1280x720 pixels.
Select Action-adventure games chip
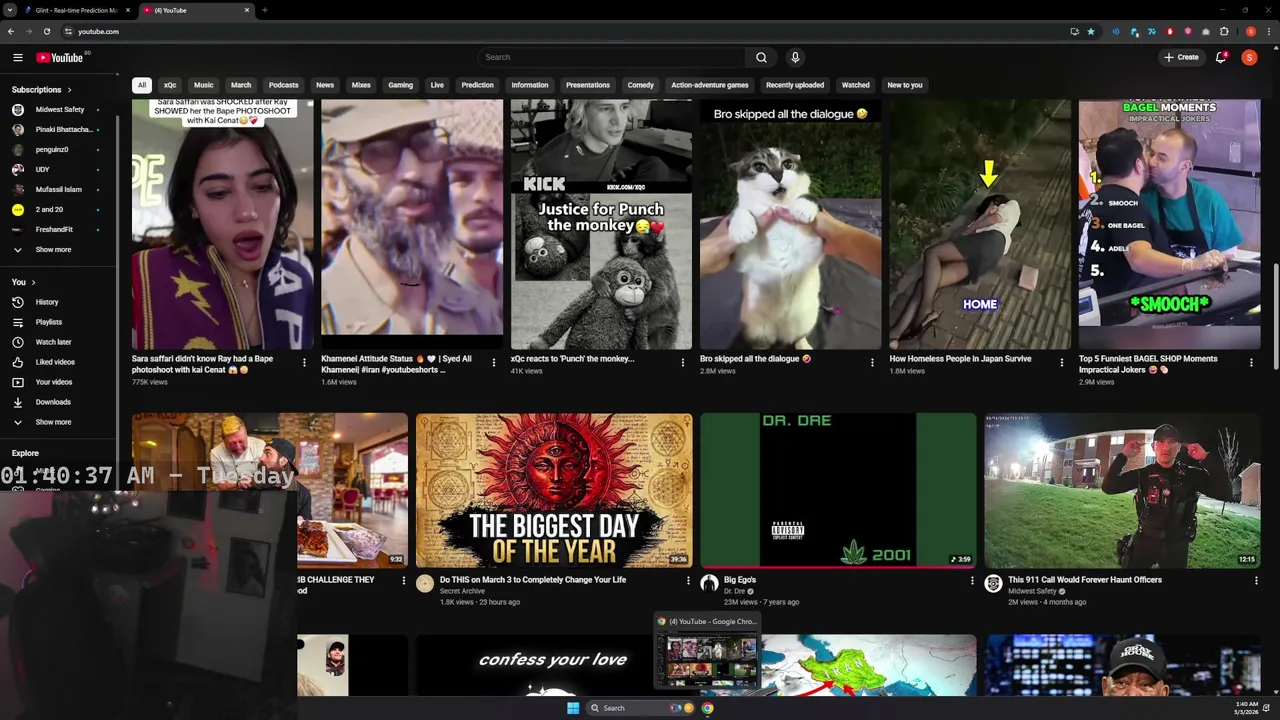tap(710, 85)
